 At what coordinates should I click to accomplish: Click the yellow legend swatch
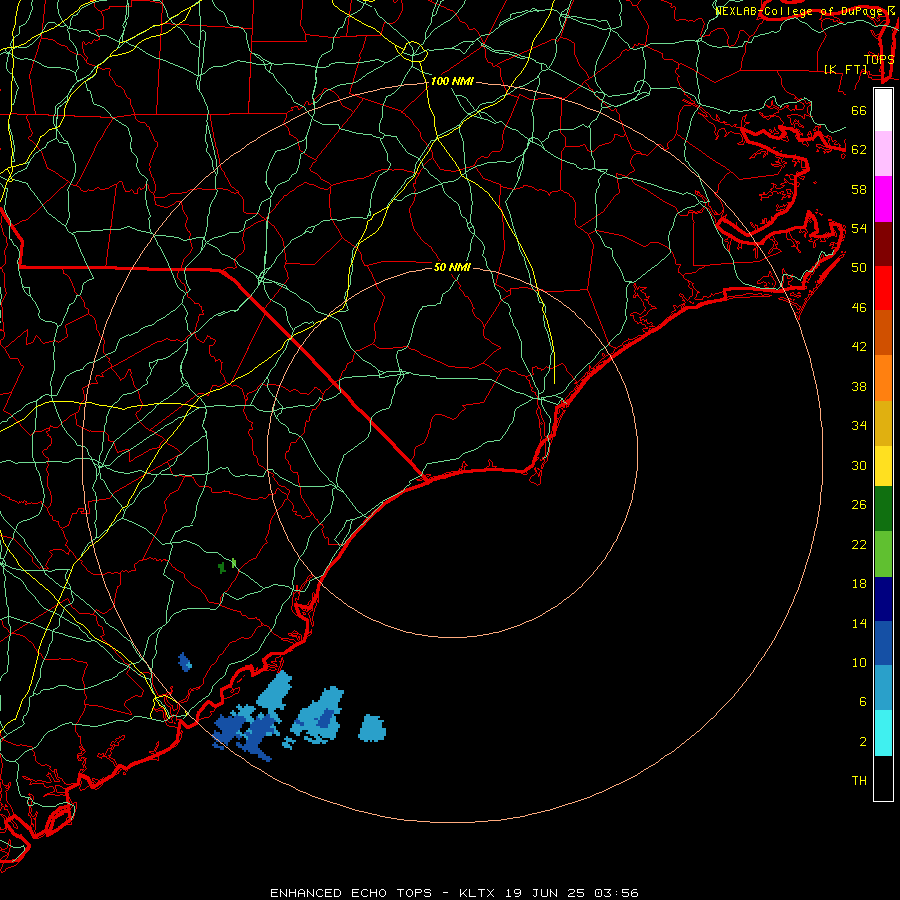[x=883, y=466]
